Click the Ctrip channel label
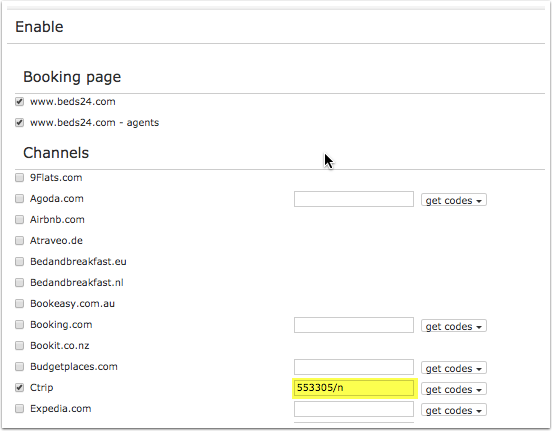 tap(42, 388)
